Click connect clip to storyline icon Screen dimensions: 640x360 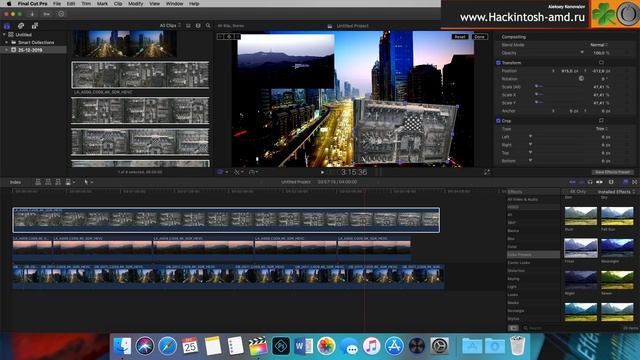pos(38,182)
